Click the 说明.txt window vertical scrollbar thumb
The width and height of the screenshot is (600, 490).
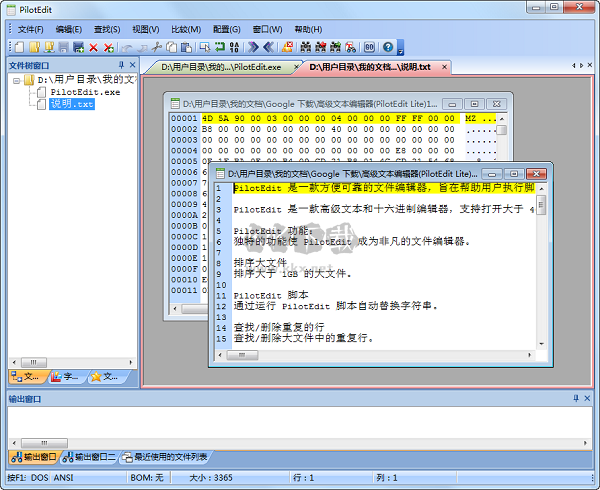[x=541, y=205]
